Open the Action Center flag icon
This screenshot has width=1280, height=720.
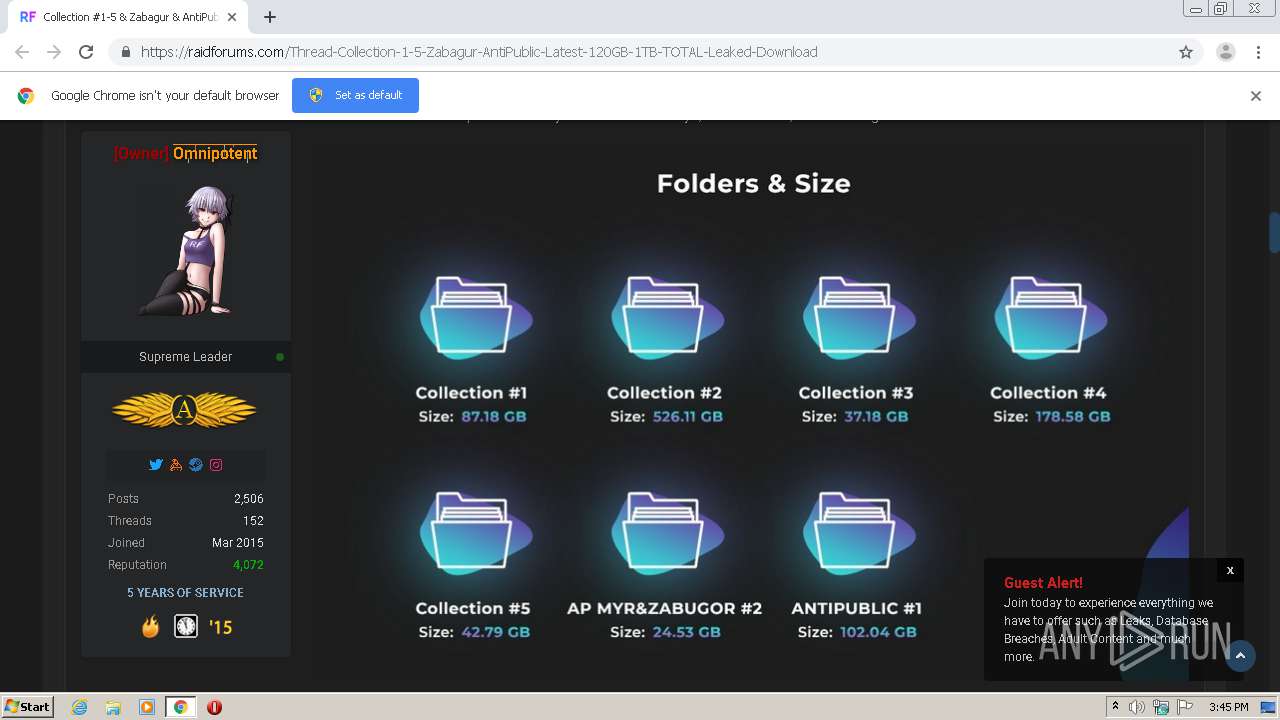[x=1185, y=707]
